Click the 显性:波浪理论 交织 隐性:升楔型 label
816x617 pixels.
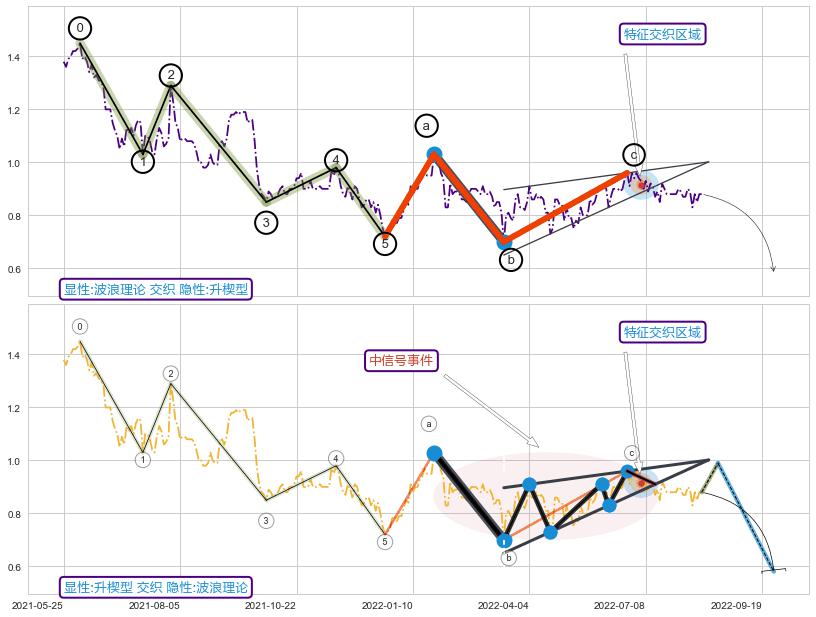point(156,289)
